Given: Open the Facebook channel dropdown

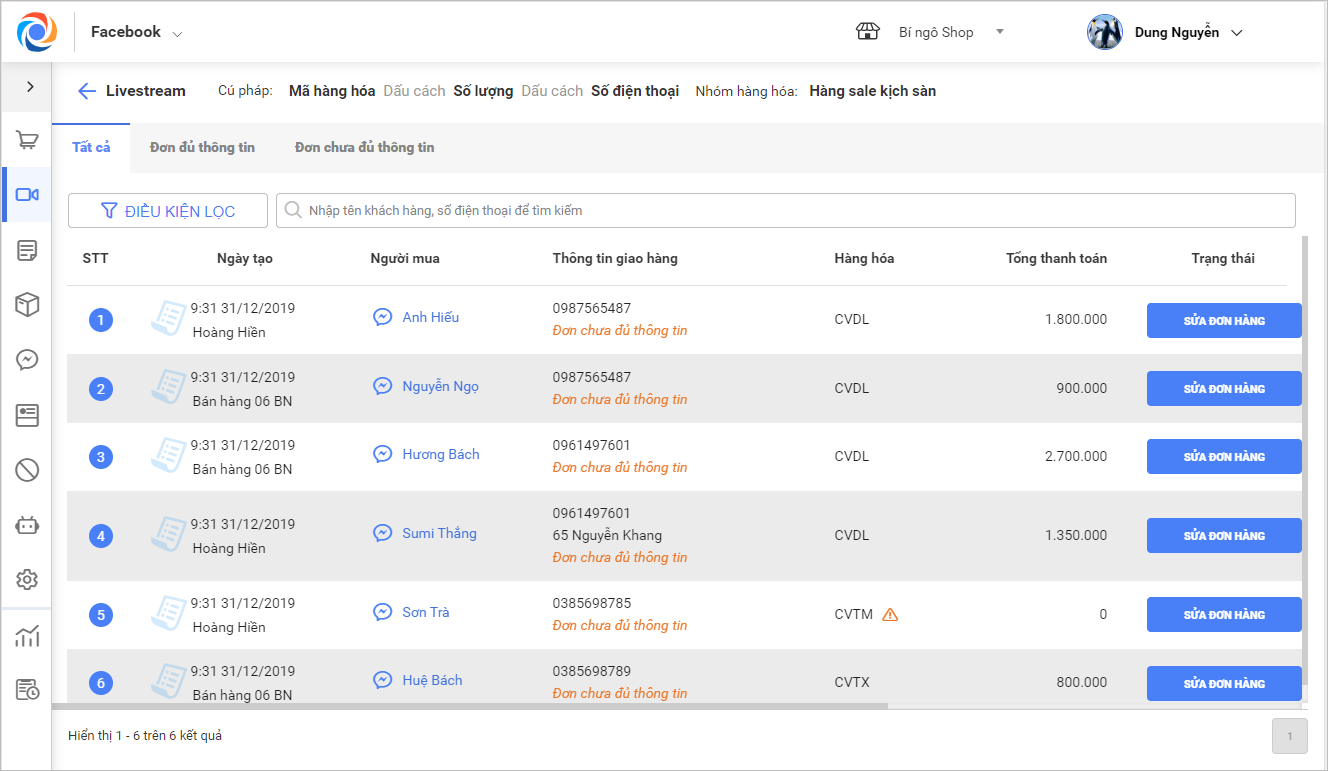Looking at the screenshot, I should (136, 32).
